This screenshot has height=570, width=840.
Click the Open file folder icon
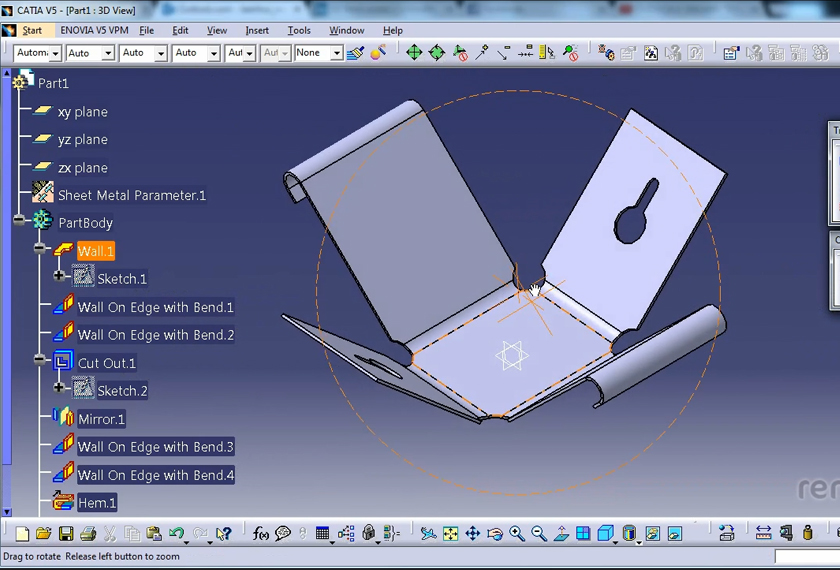click(x=44, y=534)
